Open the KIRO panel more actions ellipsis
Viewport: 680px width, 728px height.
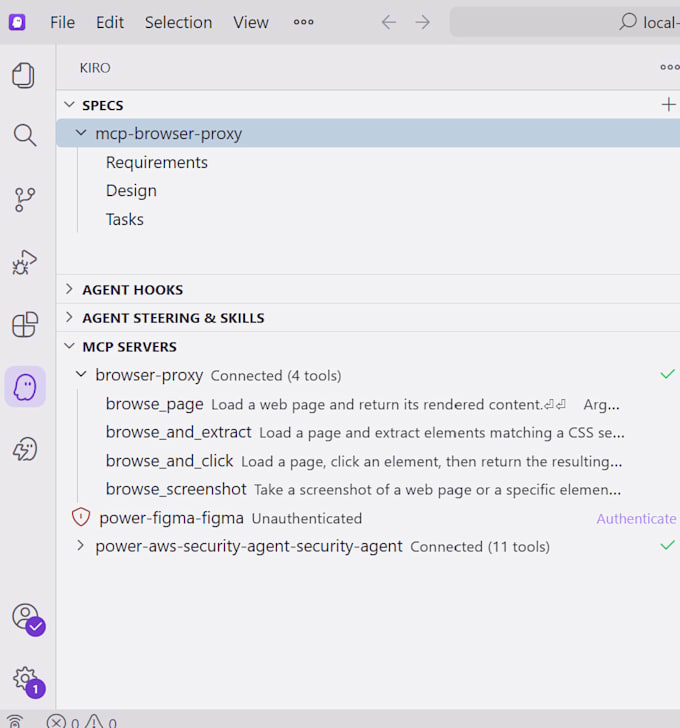coord(669,67)
